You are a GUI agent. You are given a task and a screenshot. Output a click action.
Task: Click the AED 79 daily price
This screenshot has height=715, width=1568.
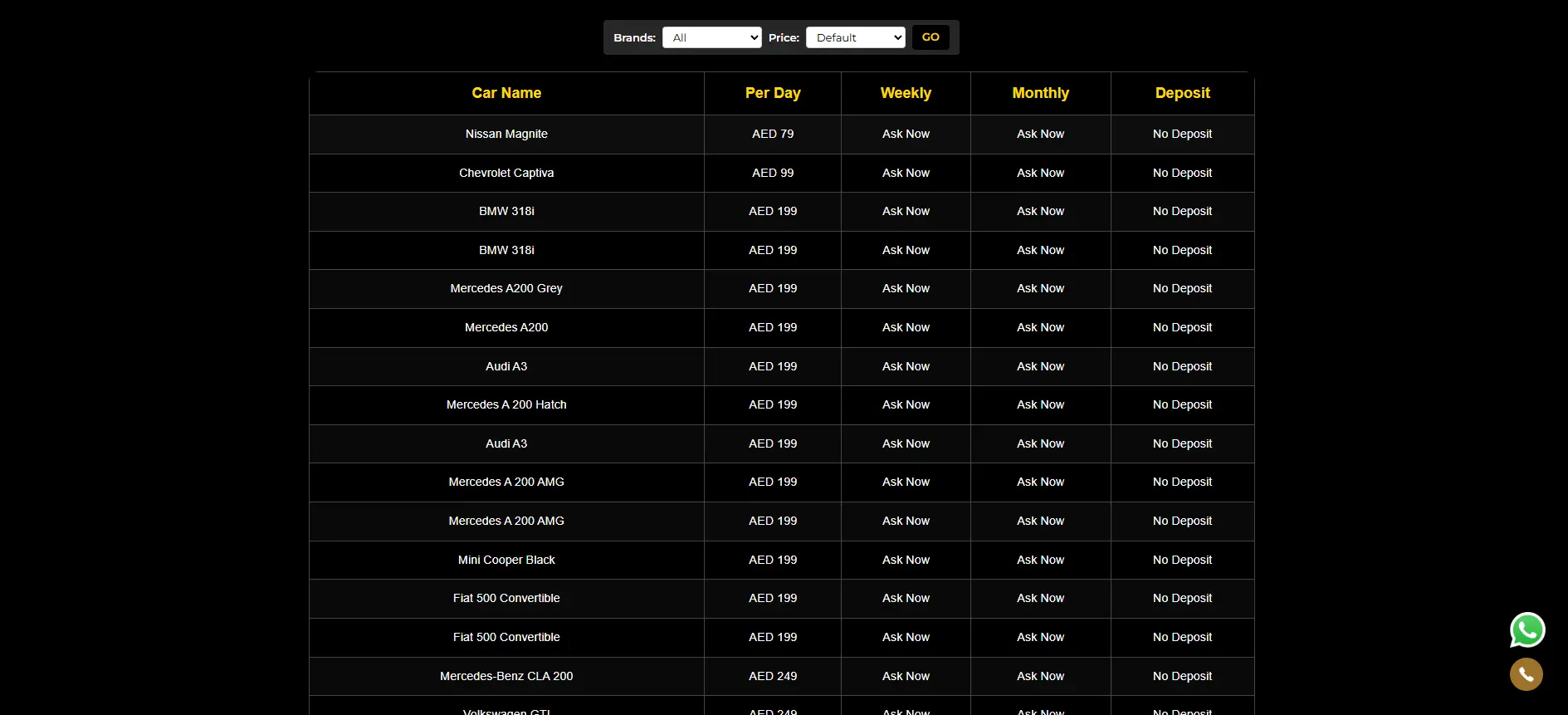(773, 134)
